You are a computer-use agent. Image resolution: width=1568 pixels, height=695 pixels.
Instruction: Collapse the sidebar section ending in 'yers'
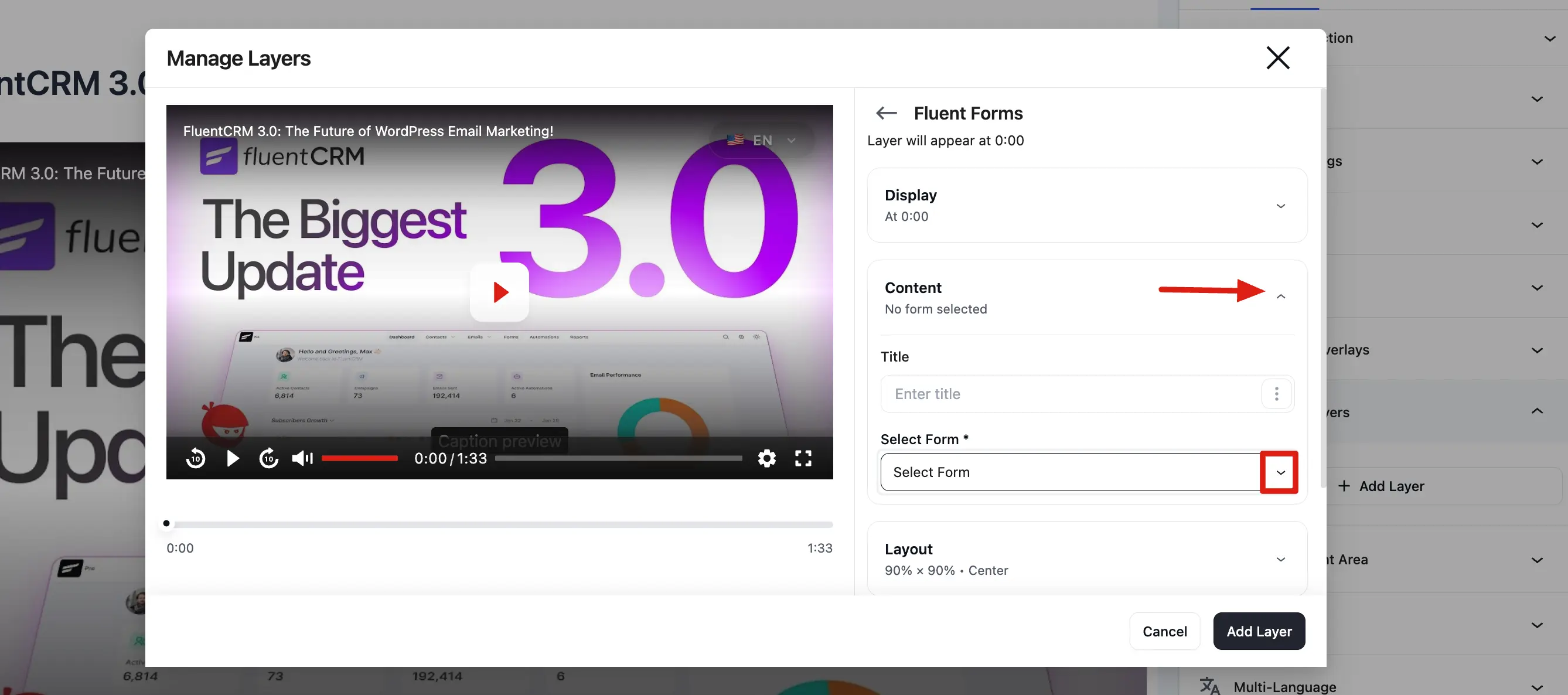point(1537,411)
